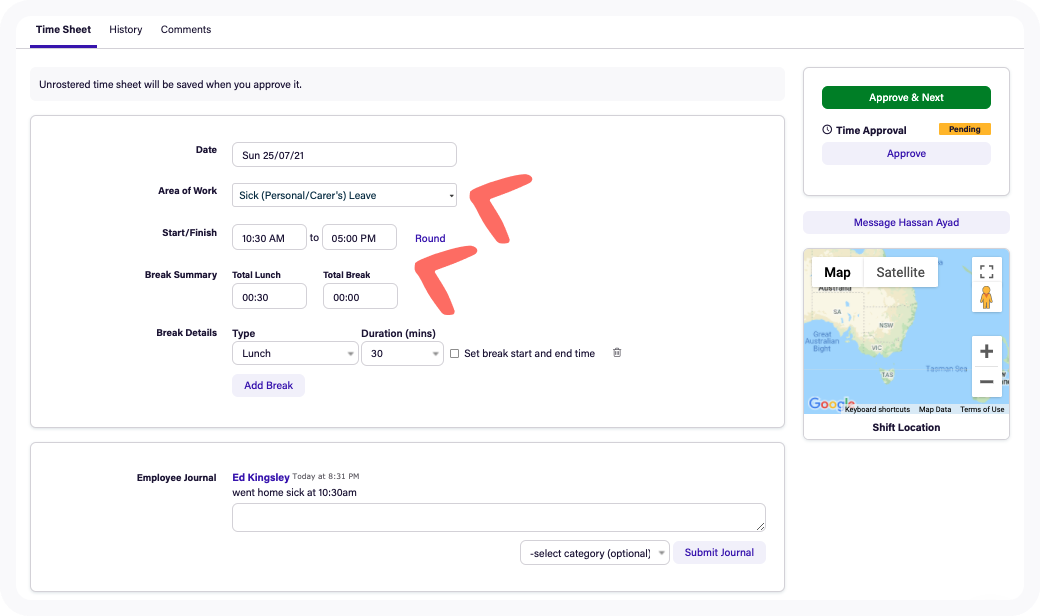Delete the Lunch break with trash icon

pyautogui.click(x=617, y=353)
